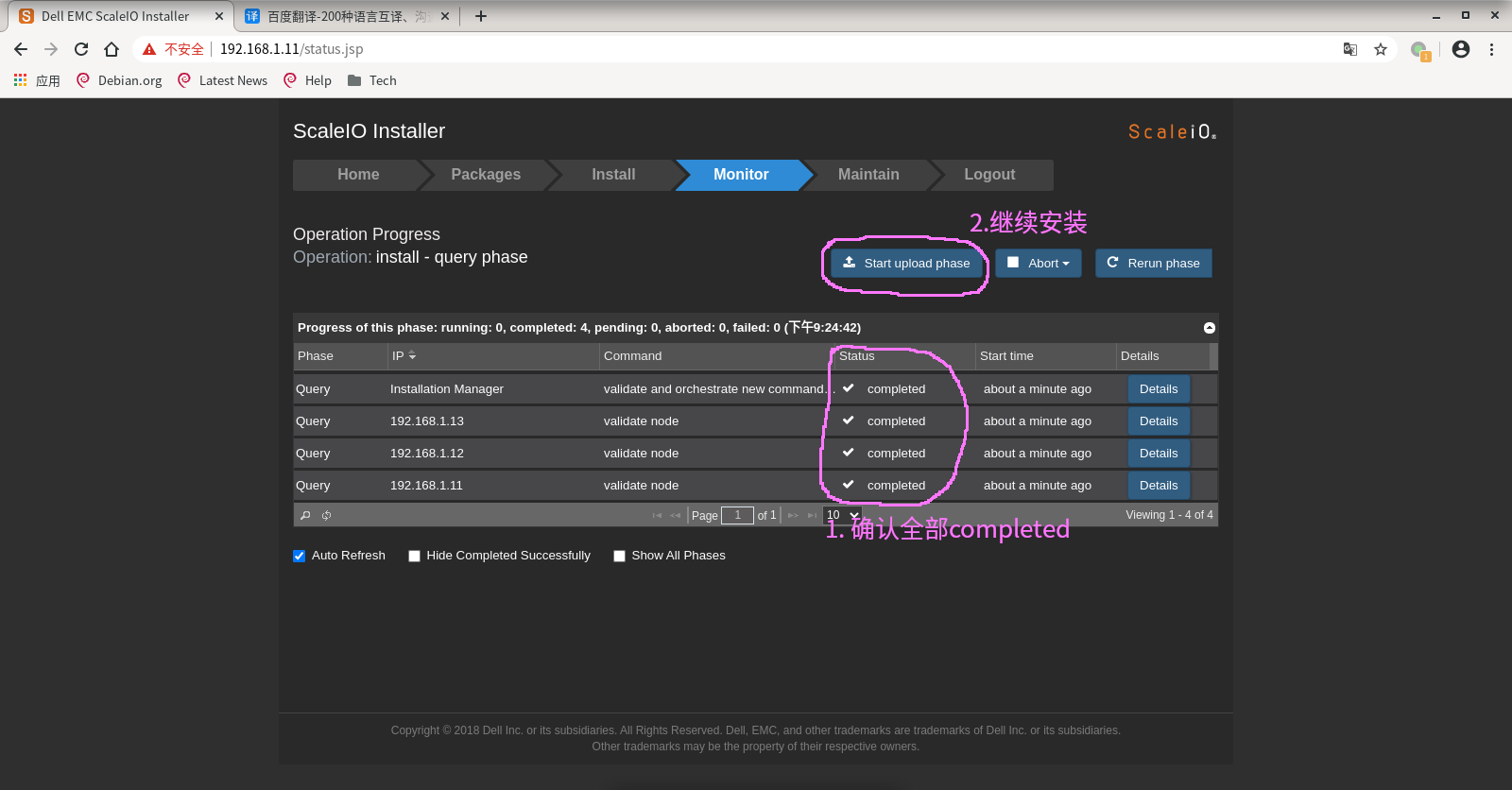Select the Monitor step
Viewport: 1512px width, 790px height.
(741, 175)
